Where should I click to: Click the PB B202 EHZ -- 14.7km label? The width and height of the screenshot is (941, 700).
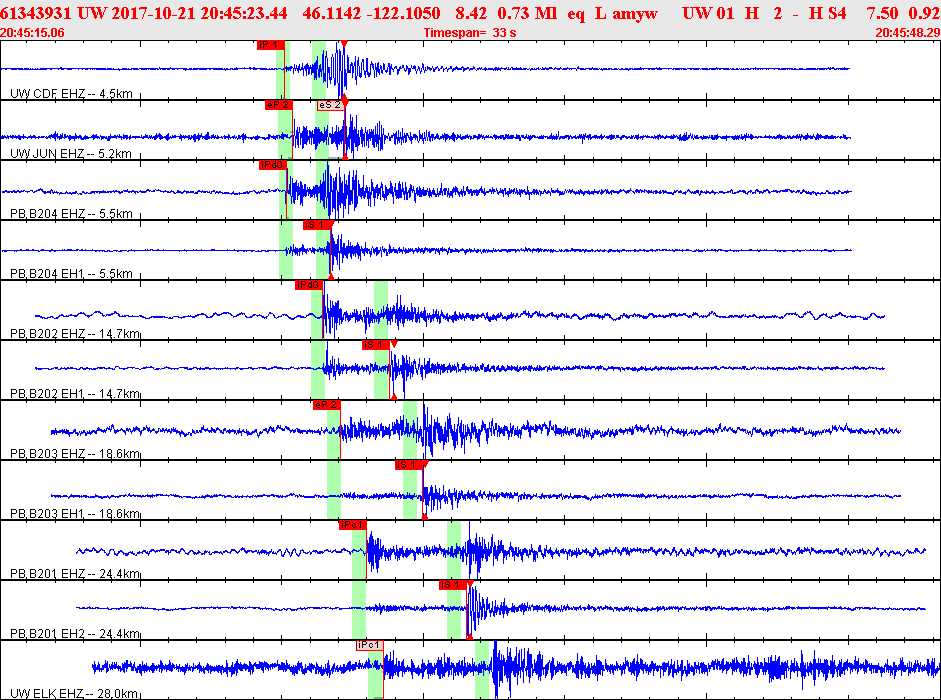(x=75, y=334)
